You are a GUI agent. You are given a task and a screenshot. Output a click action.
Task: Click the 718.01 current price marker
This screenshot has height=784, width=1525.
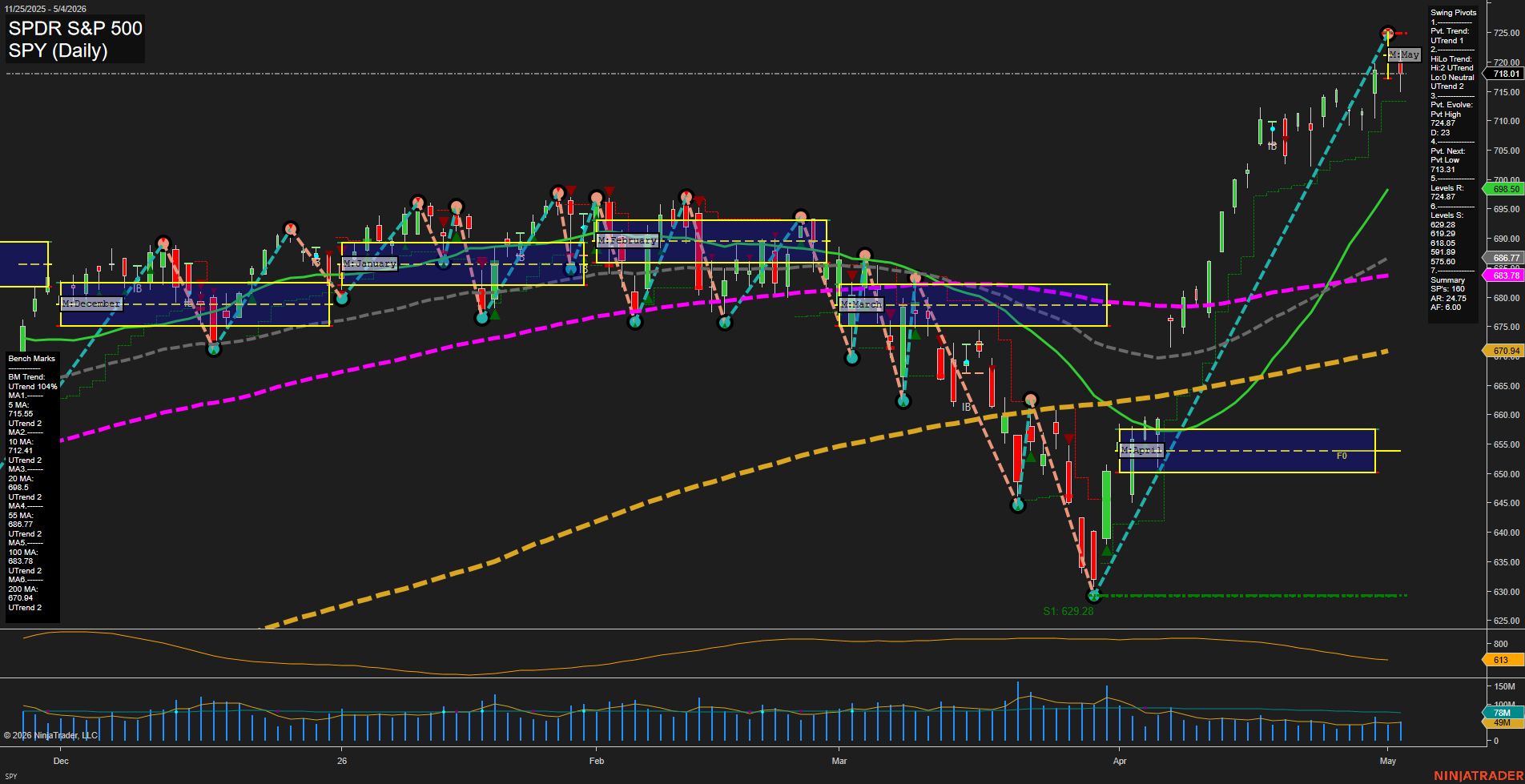[1505, 74]
